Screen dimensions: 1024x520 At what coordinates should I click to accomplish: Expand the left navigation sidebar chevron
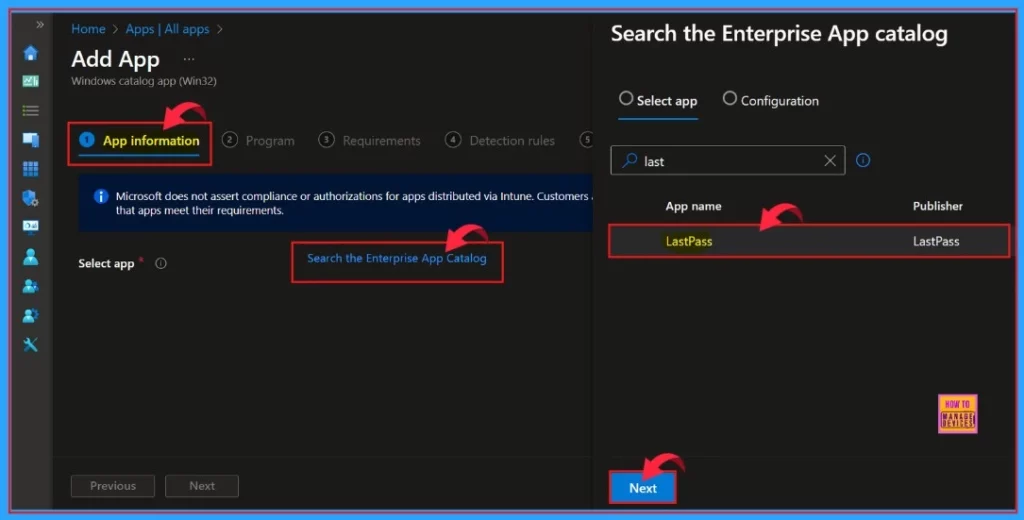pyautogui.click(x=40, y=25)
